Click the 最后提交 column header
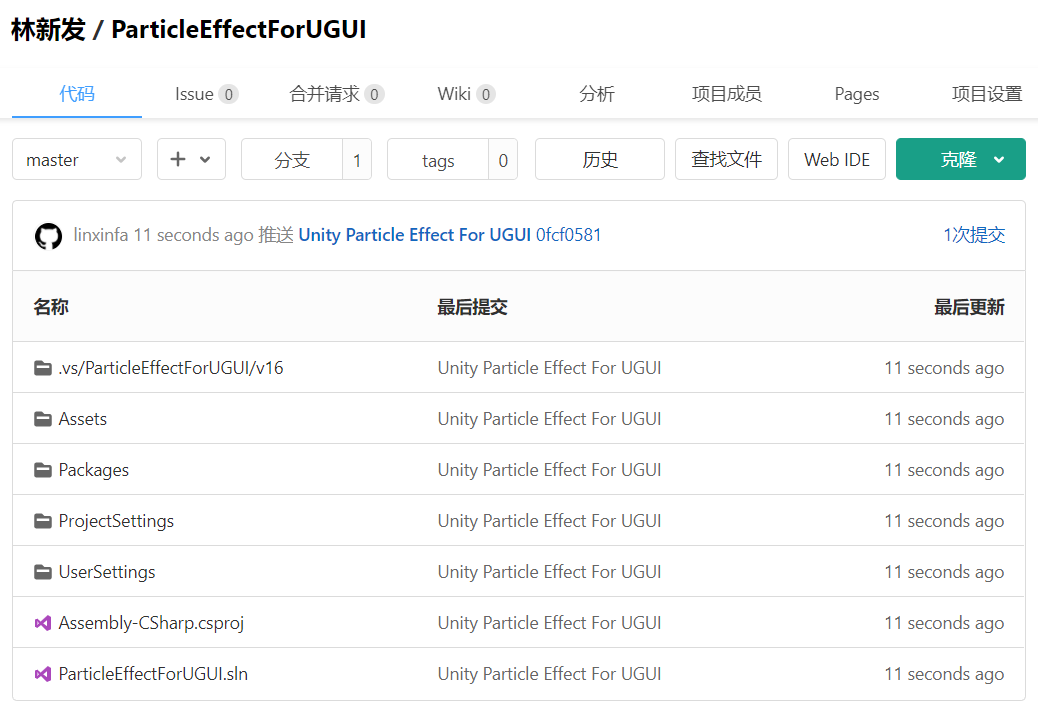 tap(473, 307)
